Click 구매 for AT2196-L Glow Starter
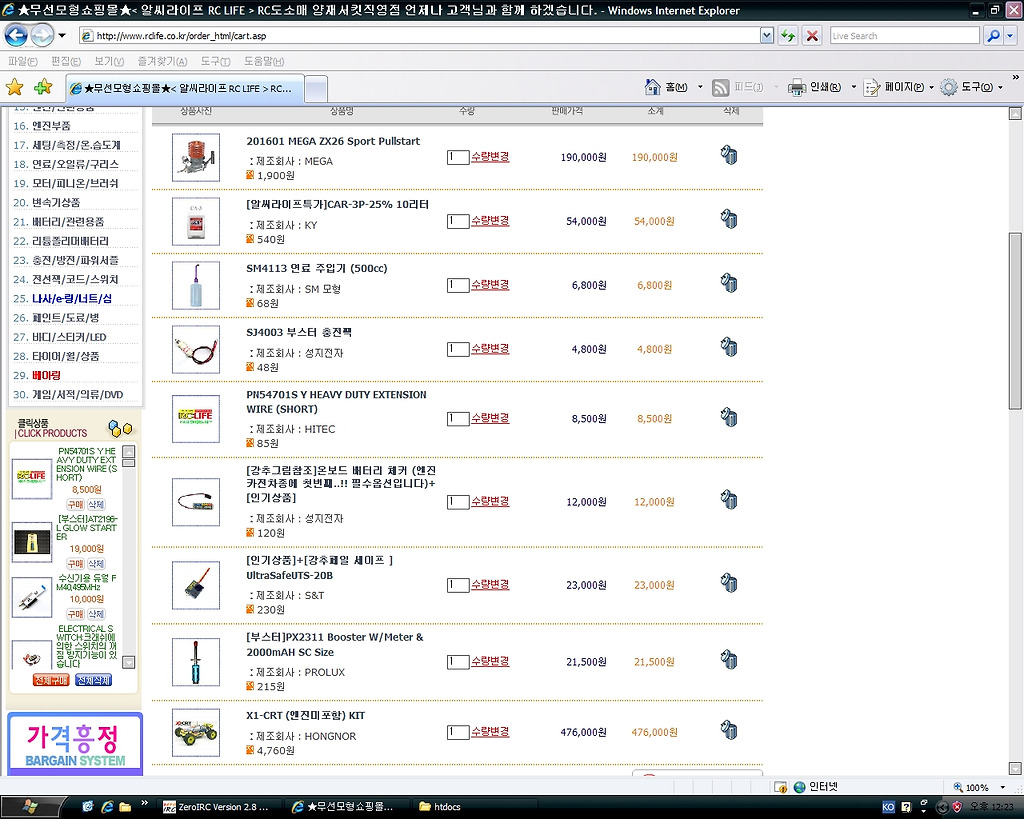Image resolution: width=1024 pixels, height=819 pixels. point(75,564)
